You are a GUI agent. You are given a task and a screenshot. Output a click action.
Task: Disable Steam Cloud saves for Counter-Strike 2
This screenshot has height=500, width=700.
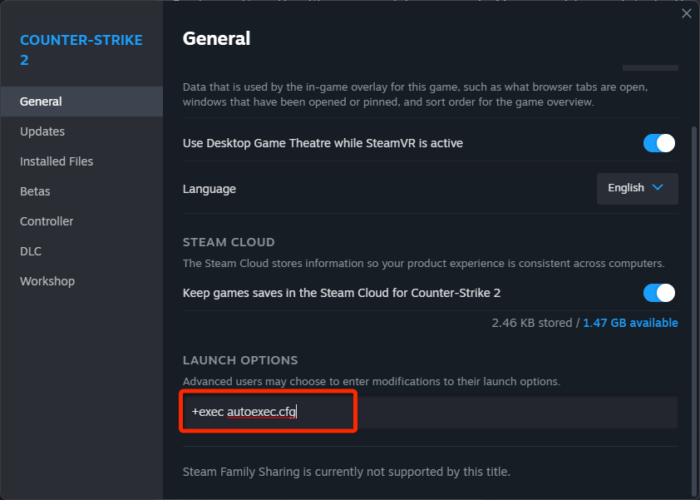click(x=659, y=293)
